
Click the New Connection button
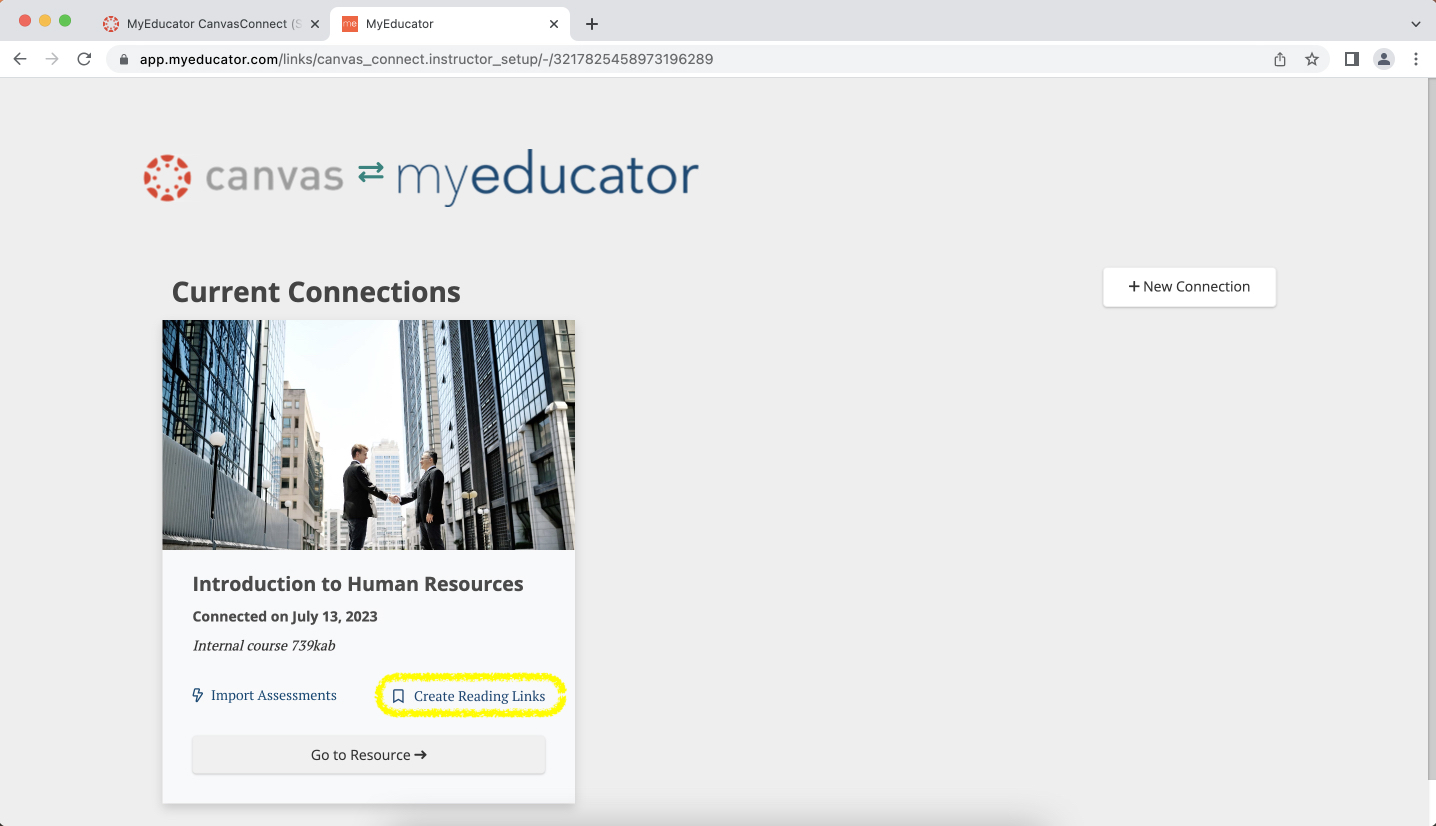pos(1189,287)
